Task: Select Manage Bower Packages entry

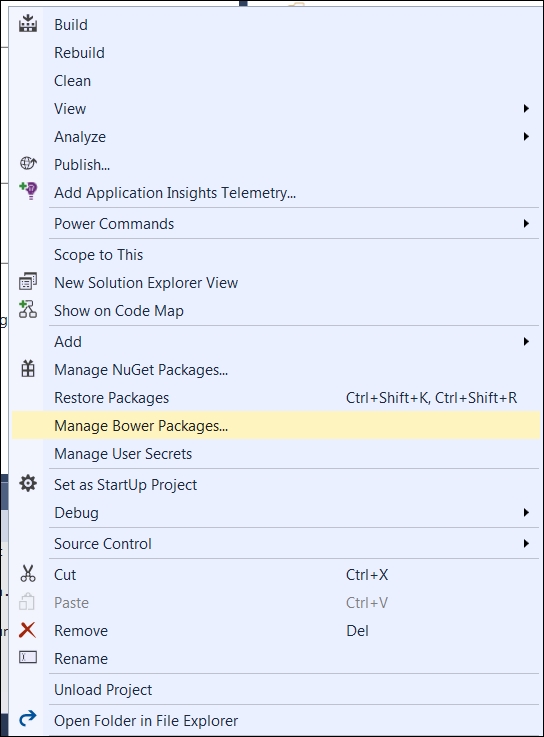Action: point(276,425)
